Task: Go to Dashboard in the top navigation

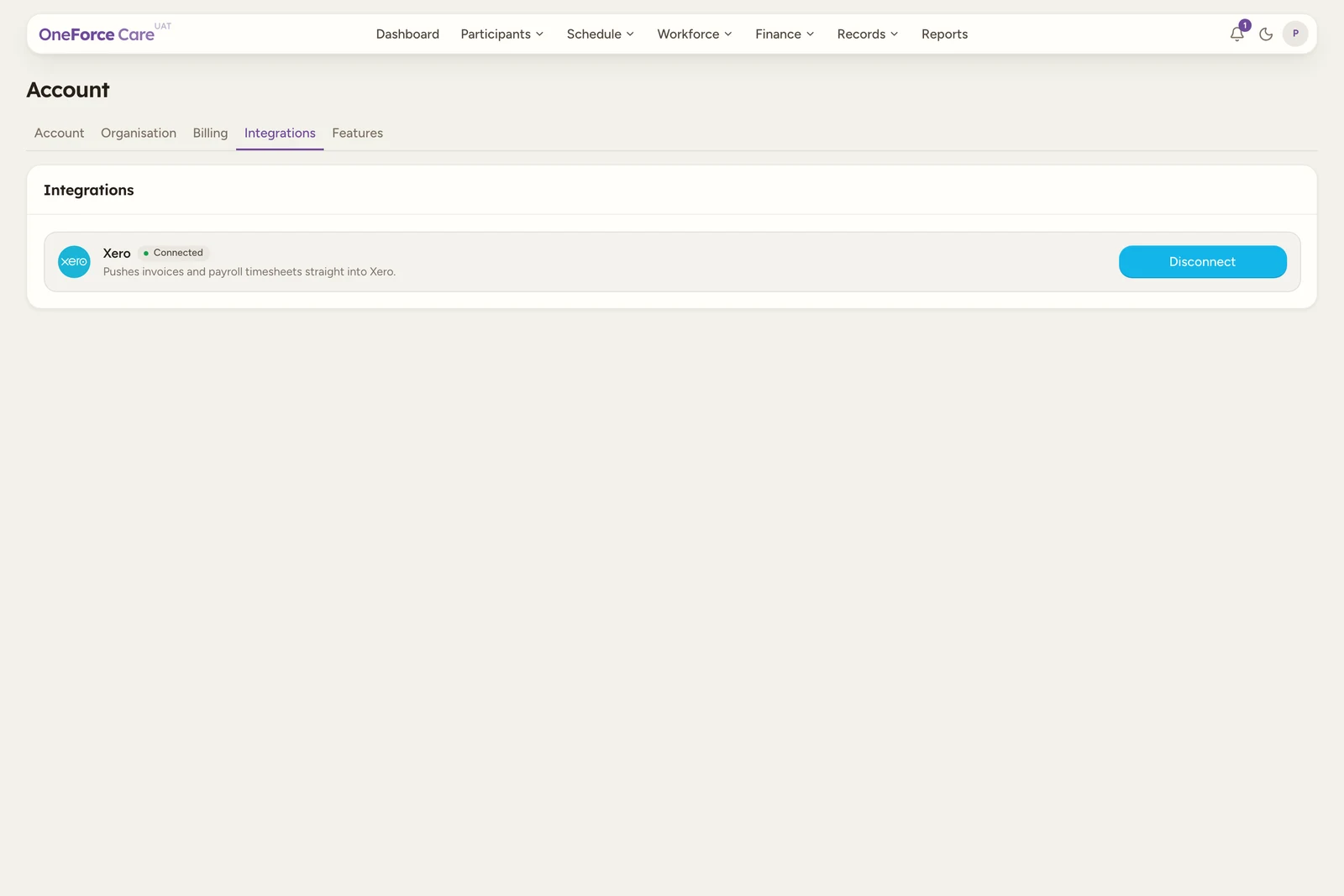Action: [x=407, y=34]
